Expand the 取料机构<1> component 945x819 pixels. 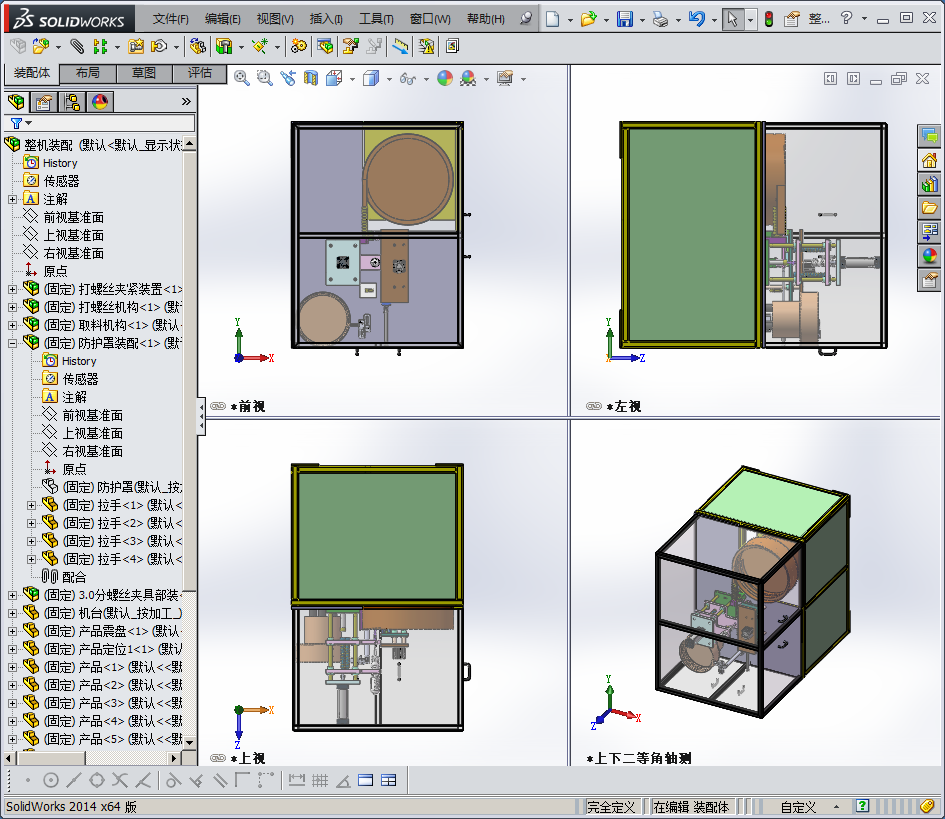coord(12,325)
